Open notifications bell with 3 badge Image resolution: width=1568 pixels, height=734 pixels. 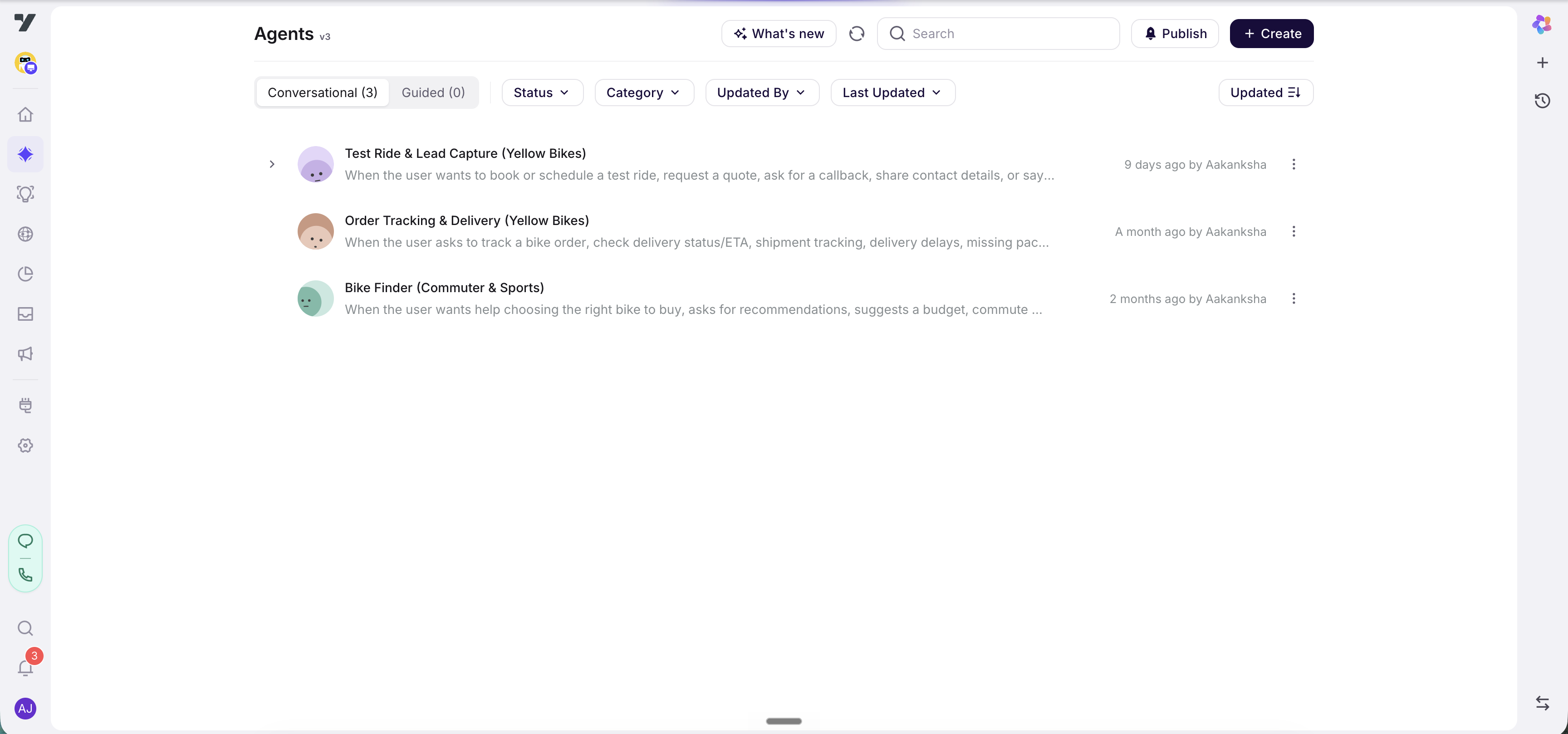(x=25, y=668)
